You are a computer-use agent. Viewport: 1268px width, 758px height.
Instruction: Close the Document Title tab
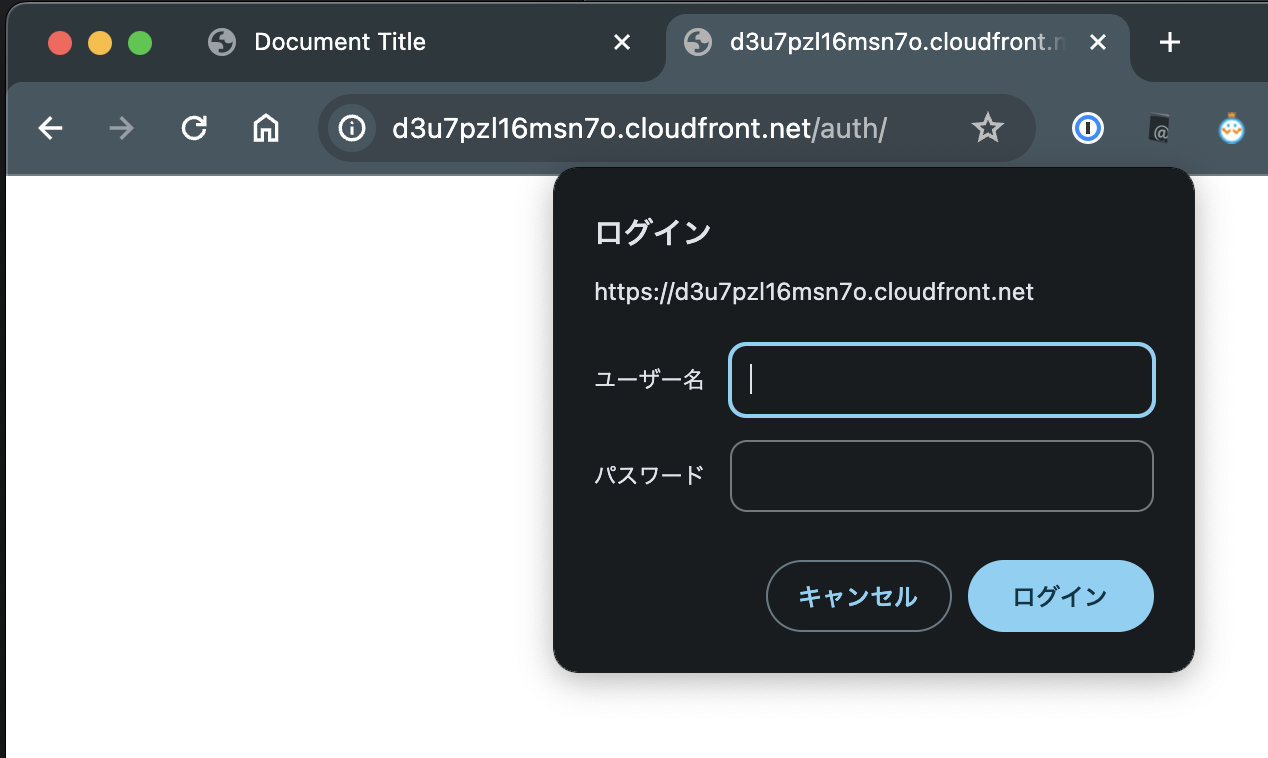622,42
